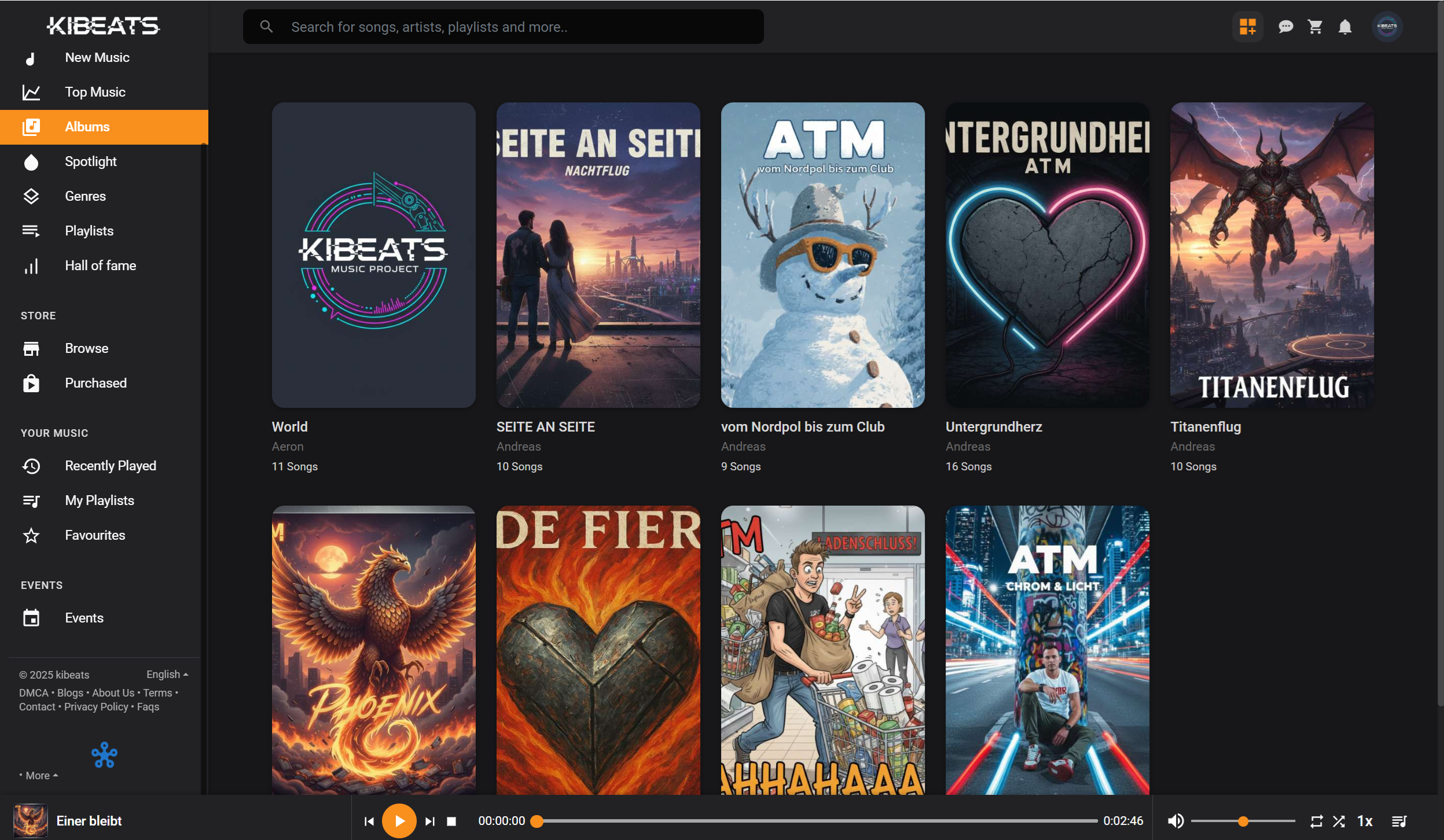Click the orange play button
1444x840 pixels.
point(399,821)
